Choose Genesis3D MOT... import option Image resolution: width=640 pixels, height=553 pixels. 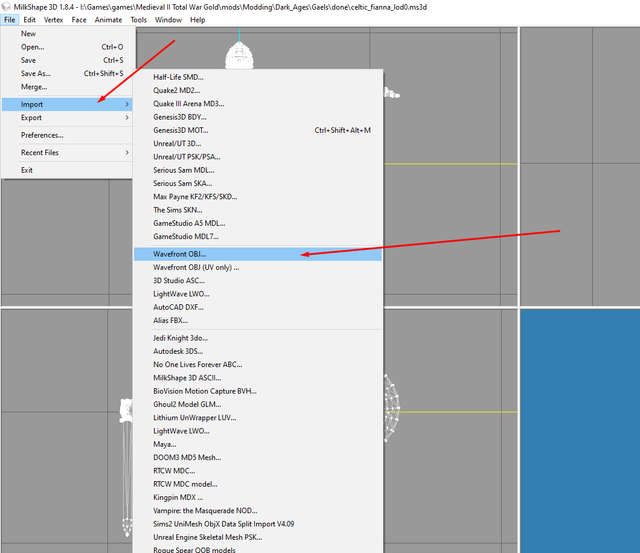point(258,130)
